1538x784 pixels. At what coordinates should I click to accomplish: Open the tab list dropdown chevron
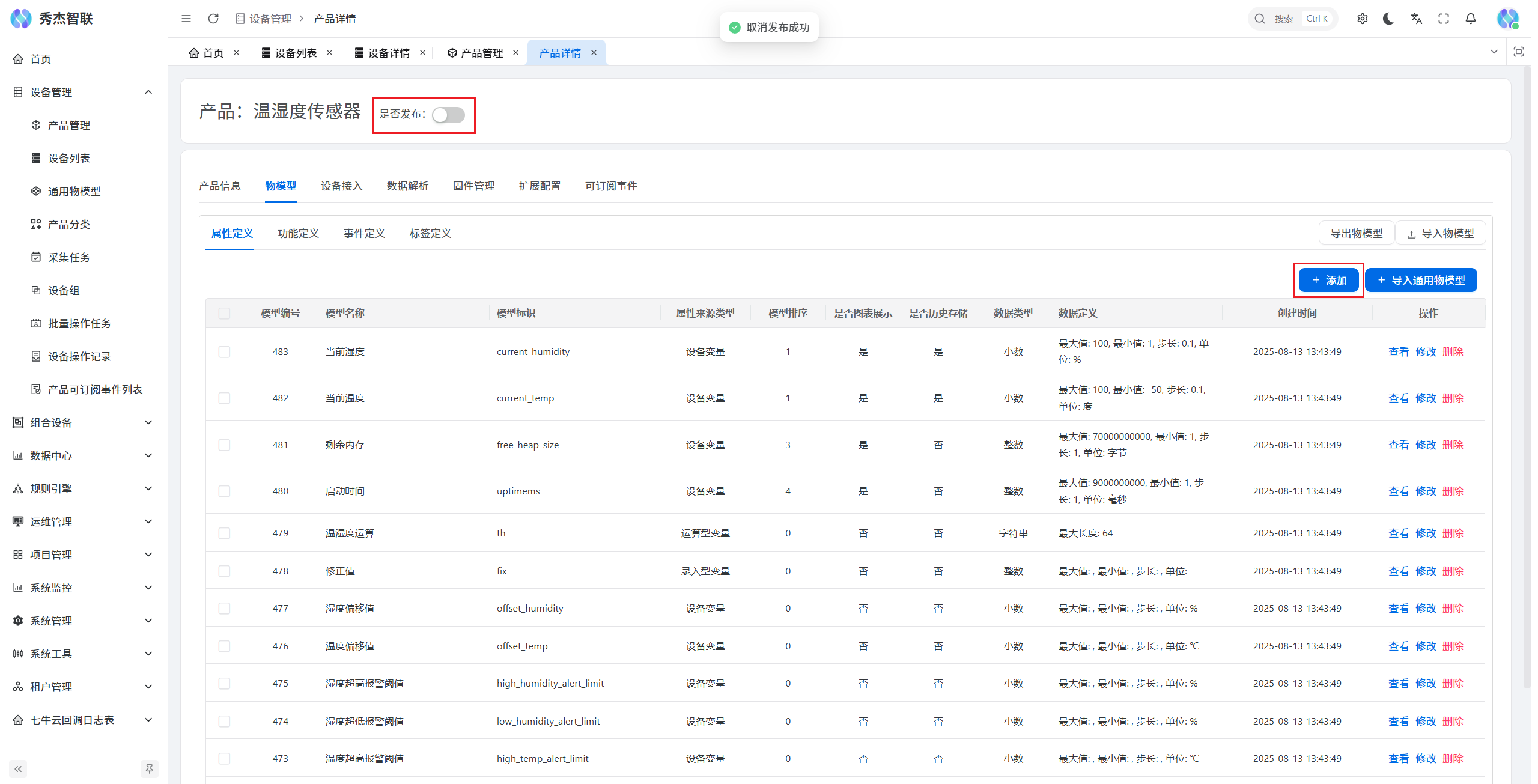1494,52
